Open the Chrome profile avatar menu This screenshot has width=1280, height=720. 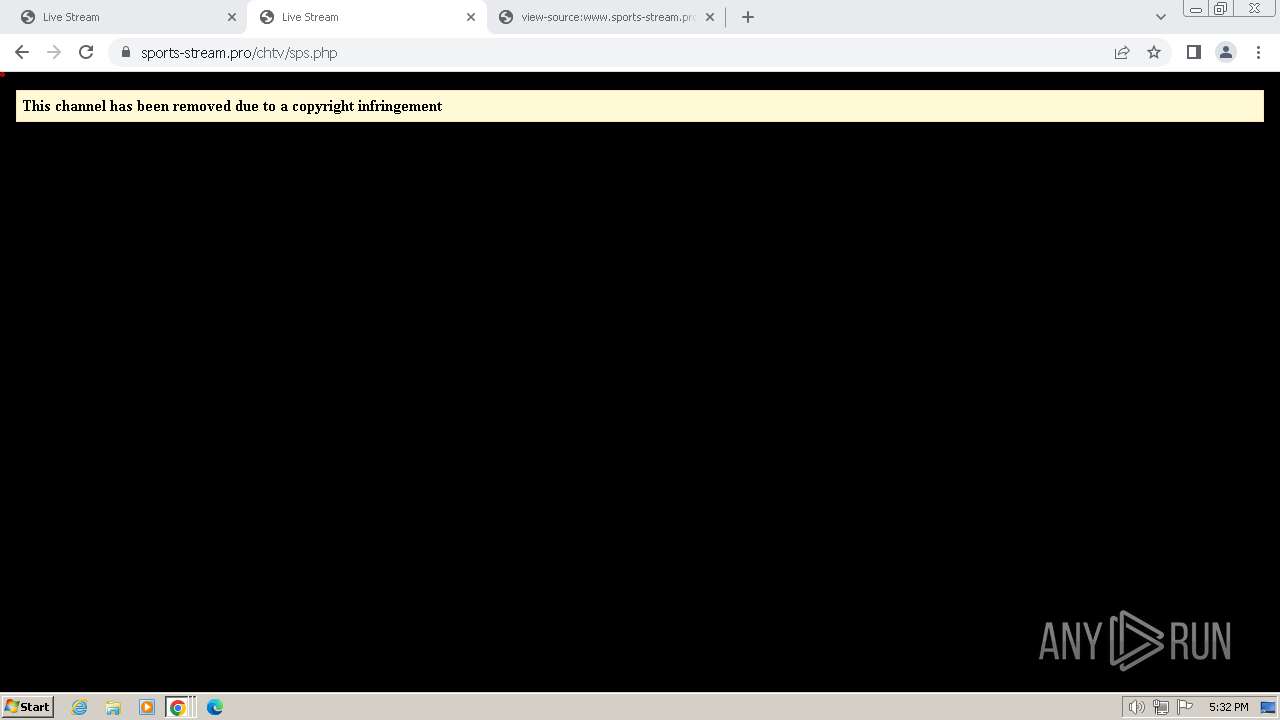pos(1225,52)
